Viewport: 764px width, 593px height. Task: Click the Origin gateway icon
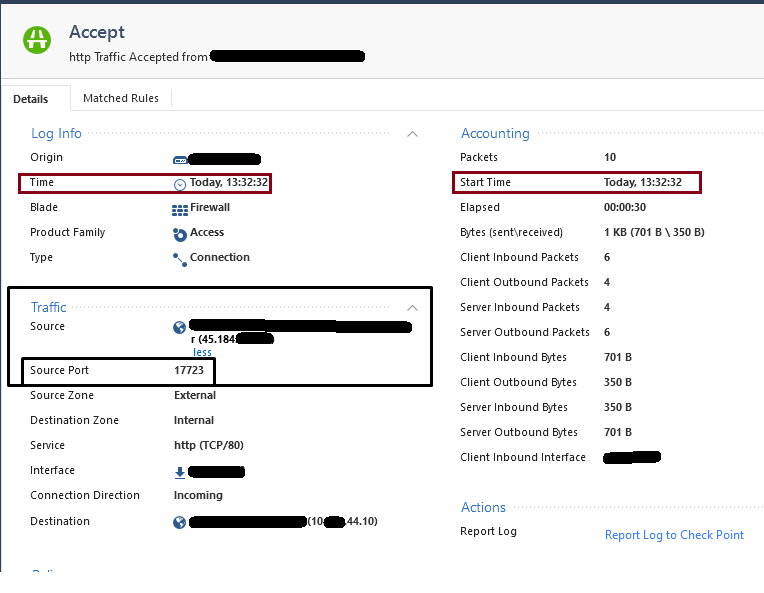tap(180, 158)
